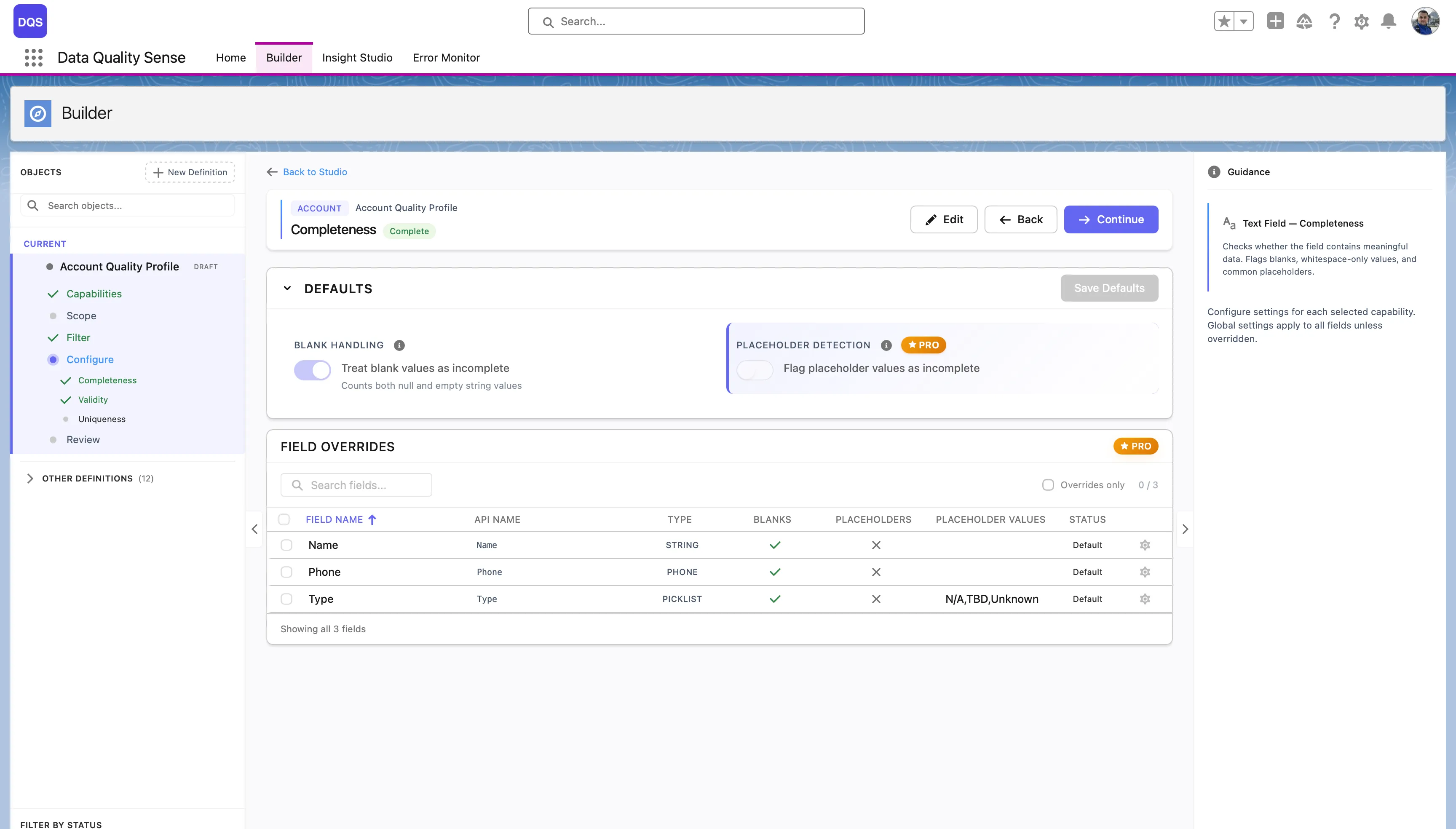Disable Treat blank values as incomplete
This screenshot has width=1456, height=829.
tap(312, 369)
